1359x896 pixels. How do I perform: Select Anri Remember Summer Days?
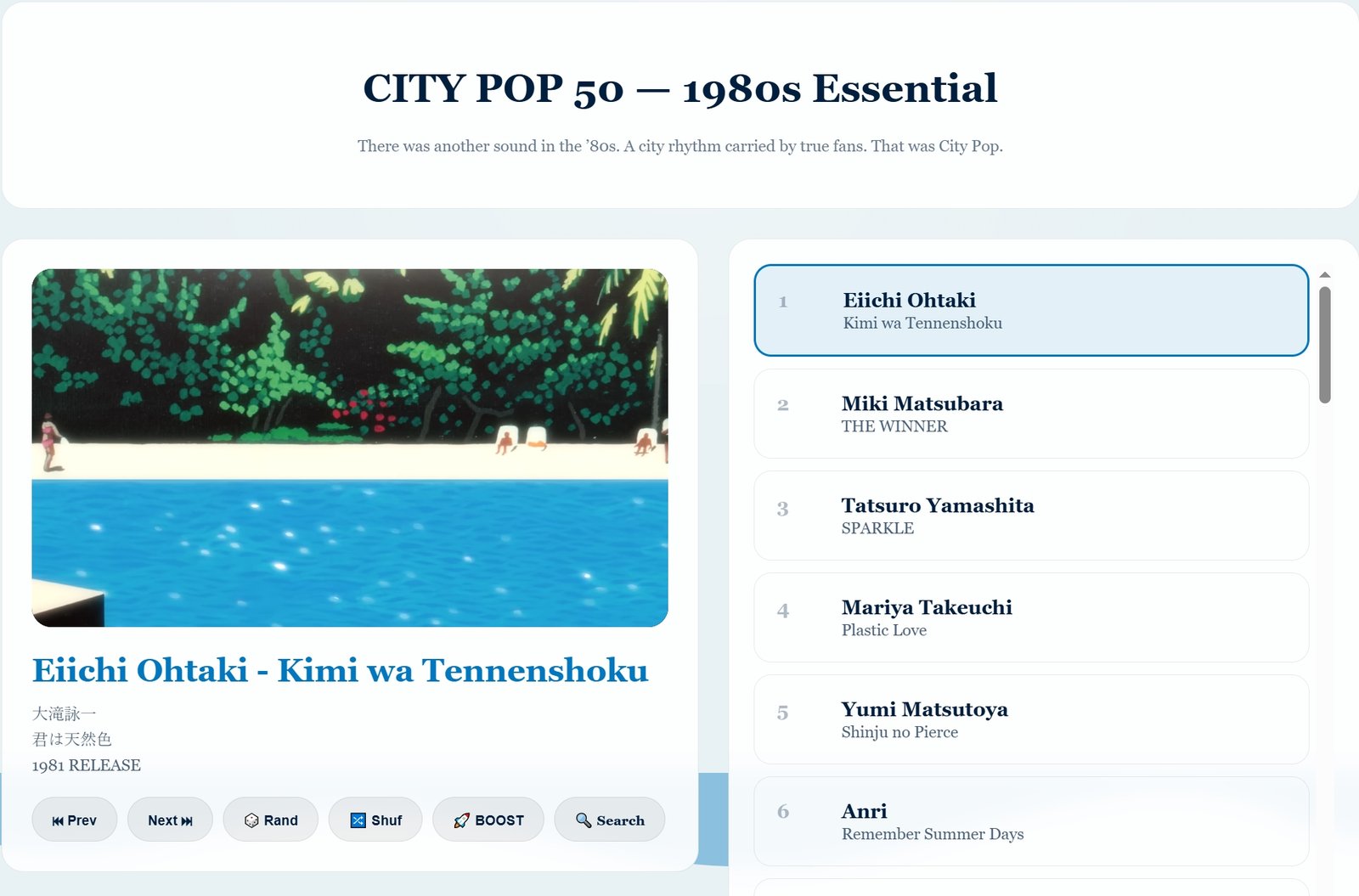click(1030, 821)
